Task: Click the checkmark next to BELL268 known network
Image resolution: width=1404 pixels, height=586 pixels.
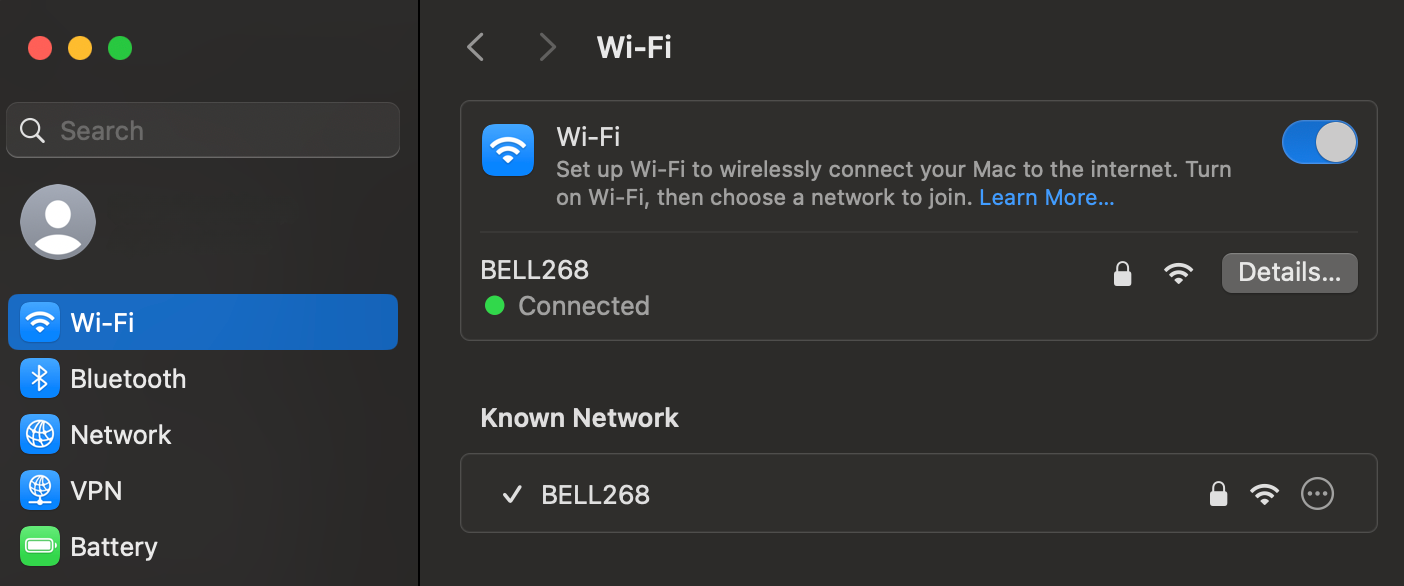Action: point(512,492)
